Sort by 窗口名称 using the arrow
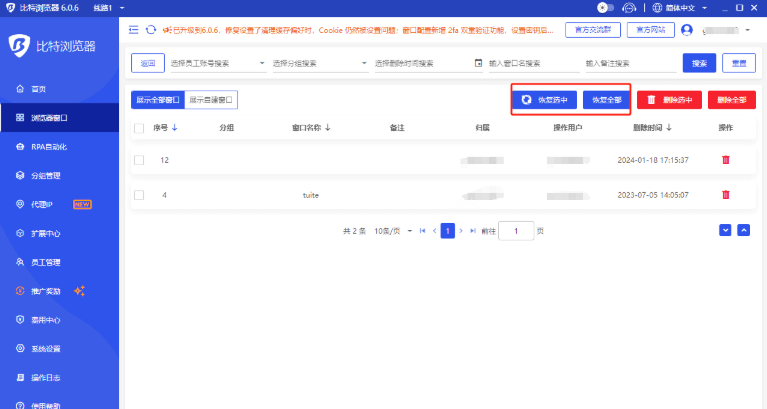This screenshot has width=767, height=409. [328, 128]
